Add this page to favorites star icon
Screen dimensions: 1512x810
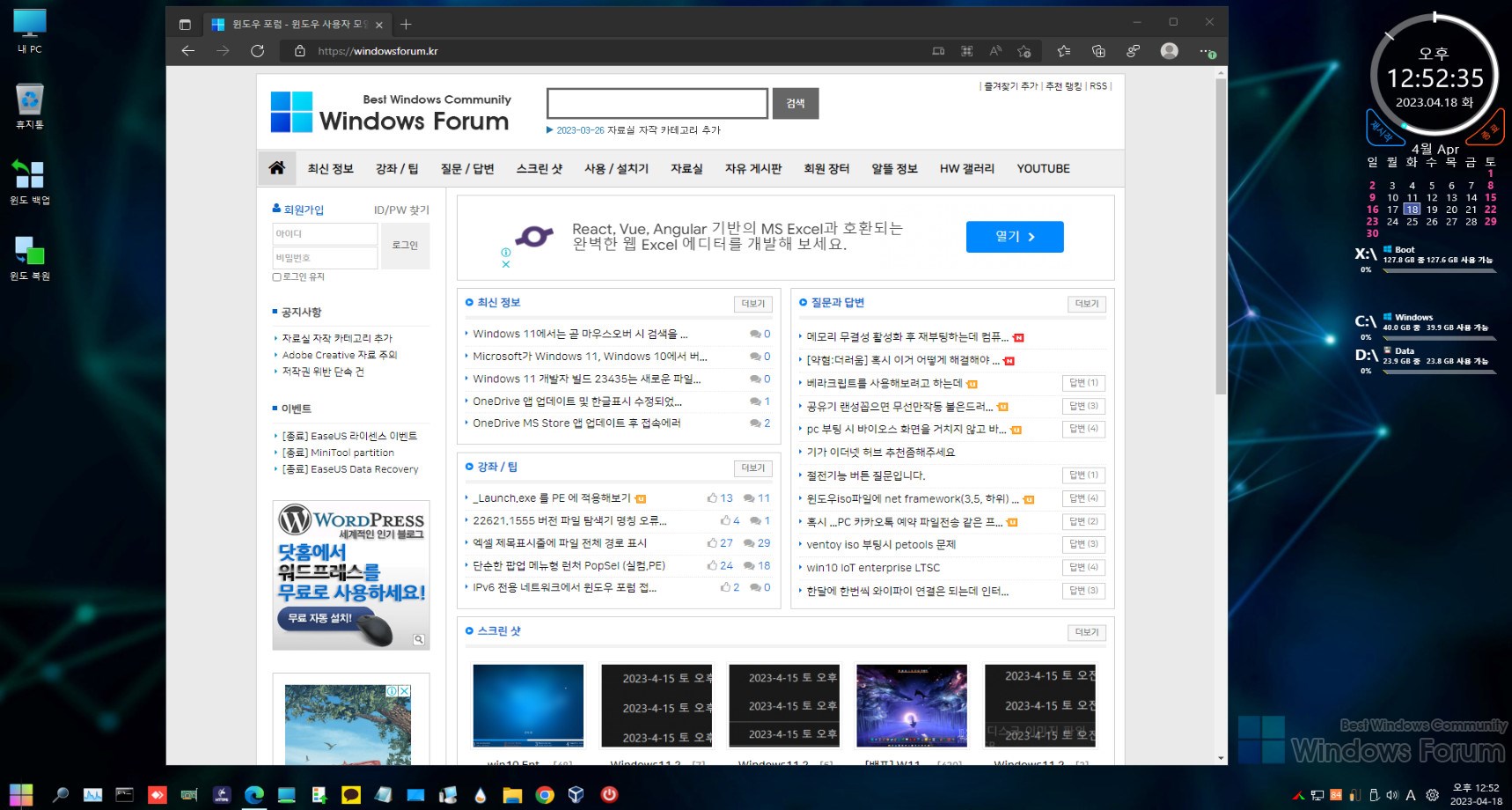pos(1024,51)
